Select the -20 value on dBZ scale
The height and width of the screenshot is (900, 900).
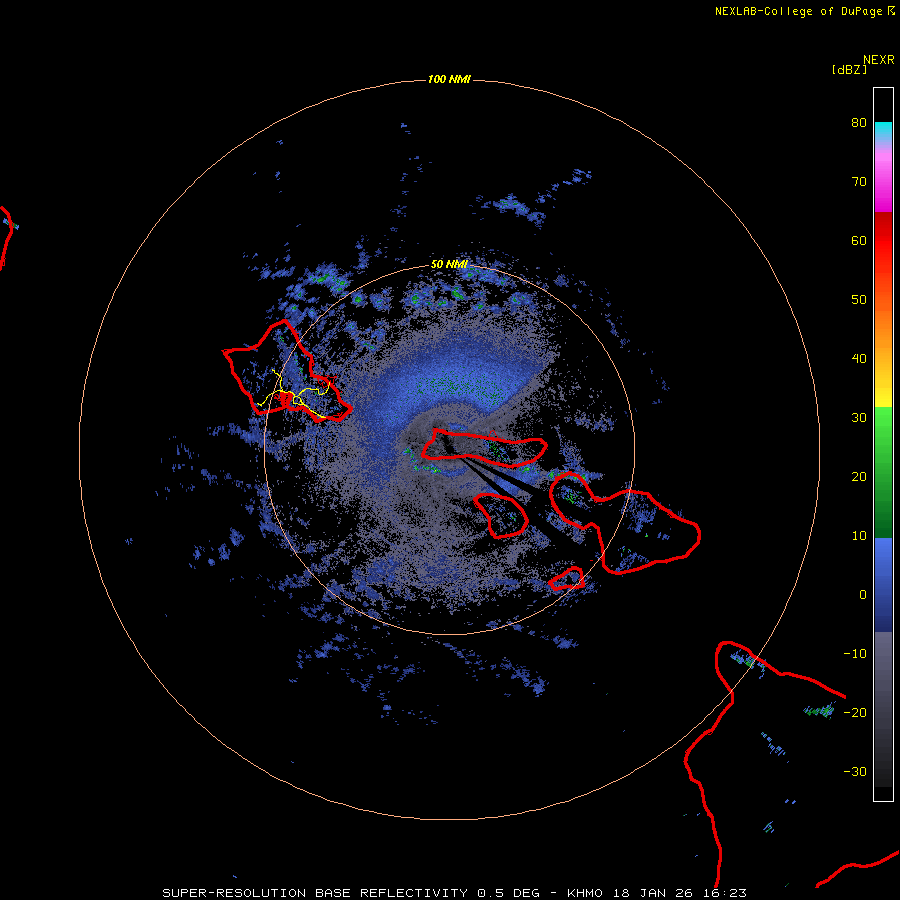pos(855,713)
